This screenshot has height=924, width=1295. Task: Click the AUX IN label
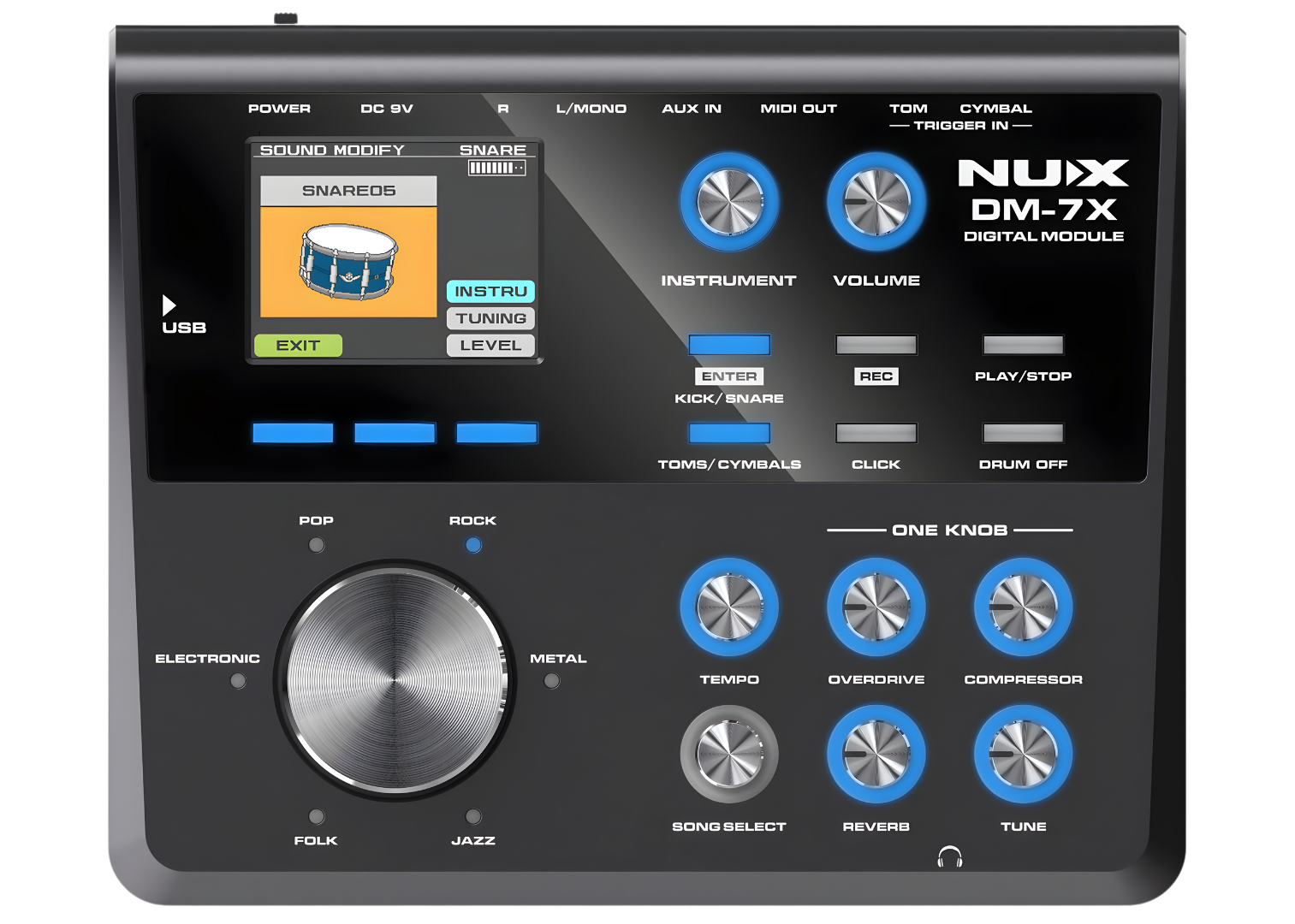(x=692, y=109)
